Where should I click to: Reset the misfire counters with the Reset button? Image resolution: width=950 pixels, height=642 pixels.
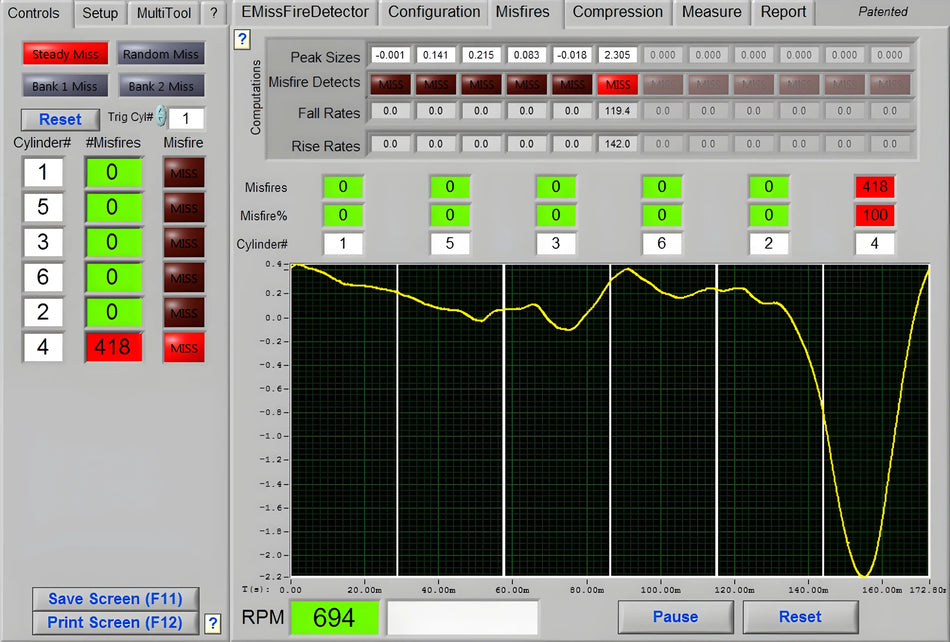coord(60,119)
